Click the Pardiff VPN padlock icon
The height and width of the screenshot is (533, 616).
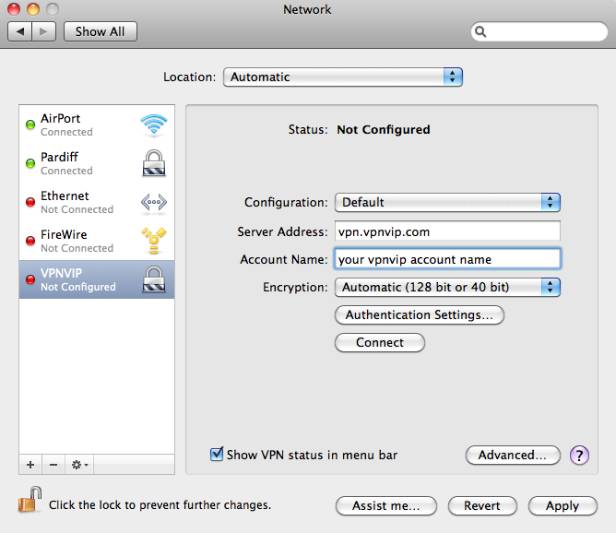[154, 163]
